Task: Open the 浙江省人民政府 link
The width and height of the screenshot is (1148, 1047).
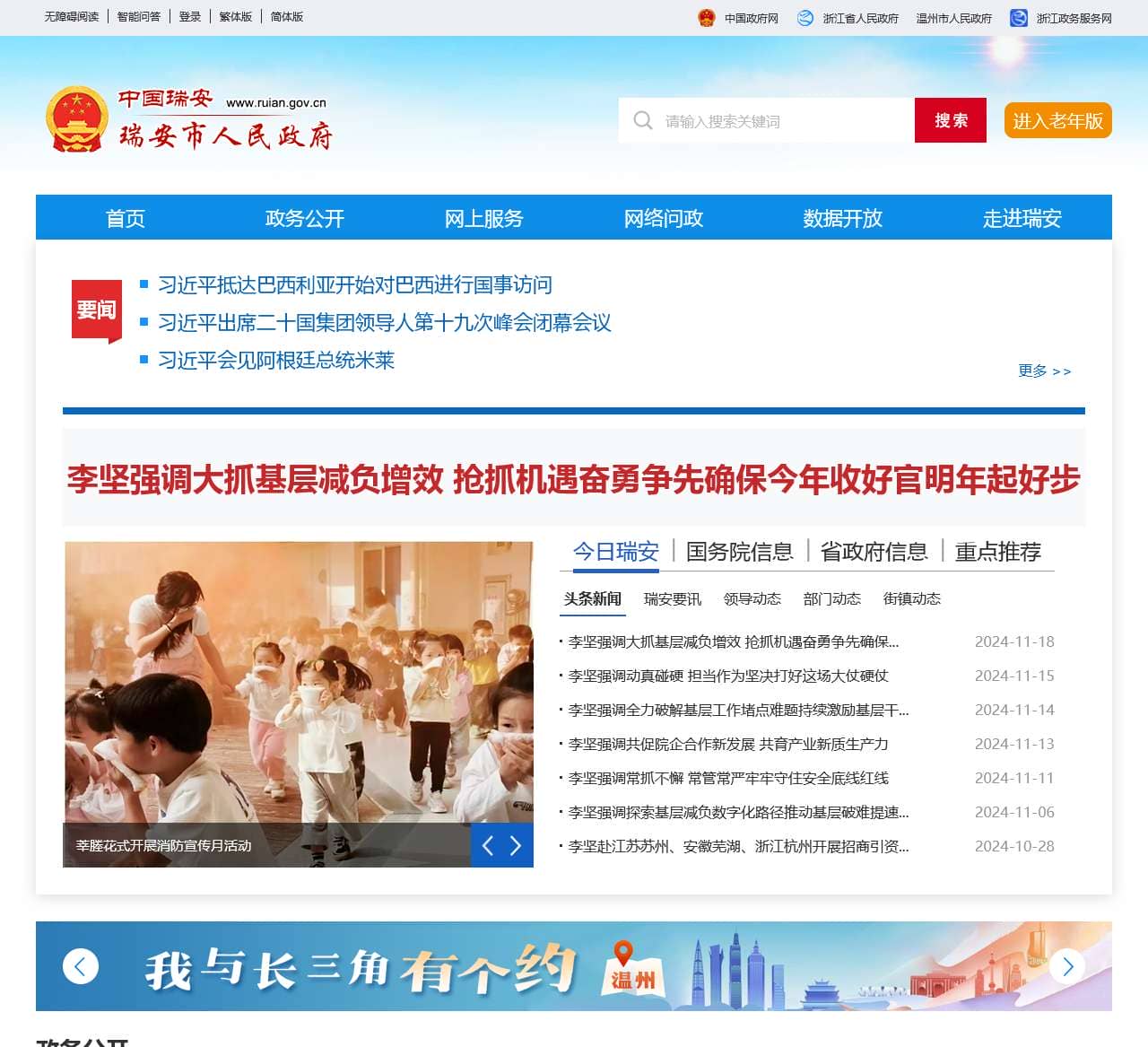Action: 861,18
